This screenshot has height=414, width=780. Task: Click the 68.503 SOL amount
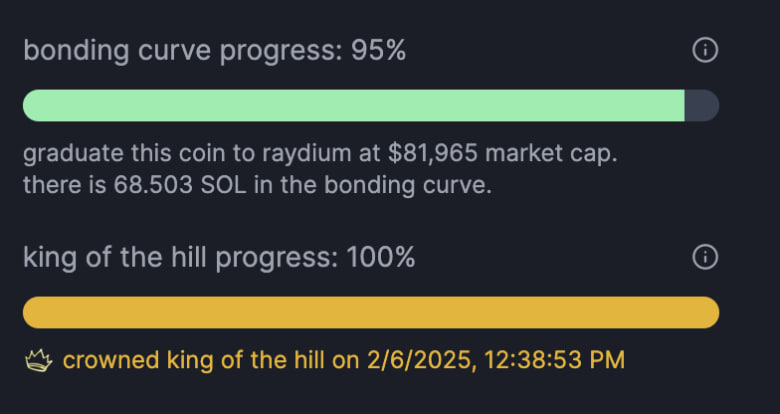point(180,185)
